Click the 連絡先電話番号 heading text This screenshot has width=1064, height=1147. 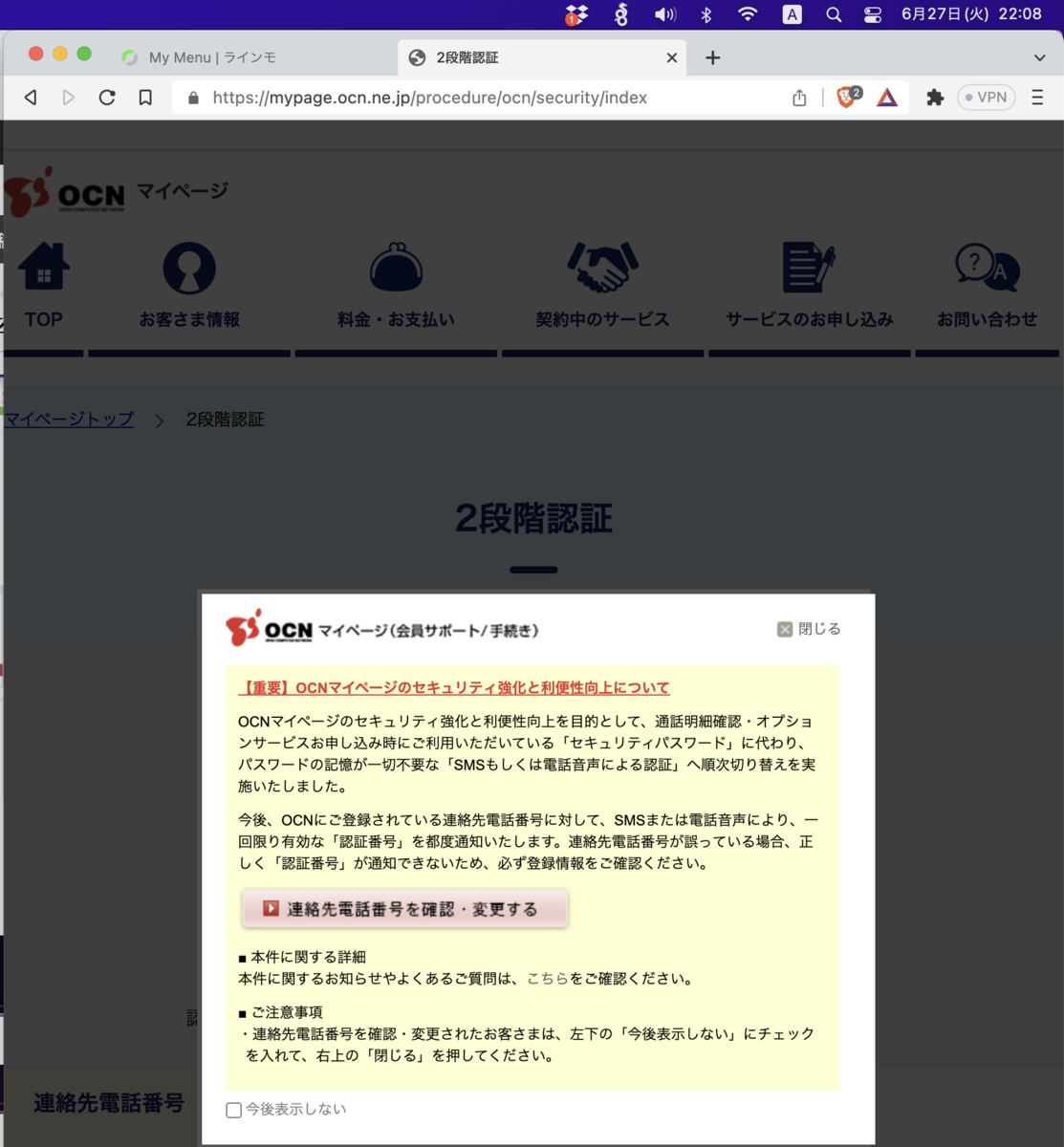(109, 1103)
